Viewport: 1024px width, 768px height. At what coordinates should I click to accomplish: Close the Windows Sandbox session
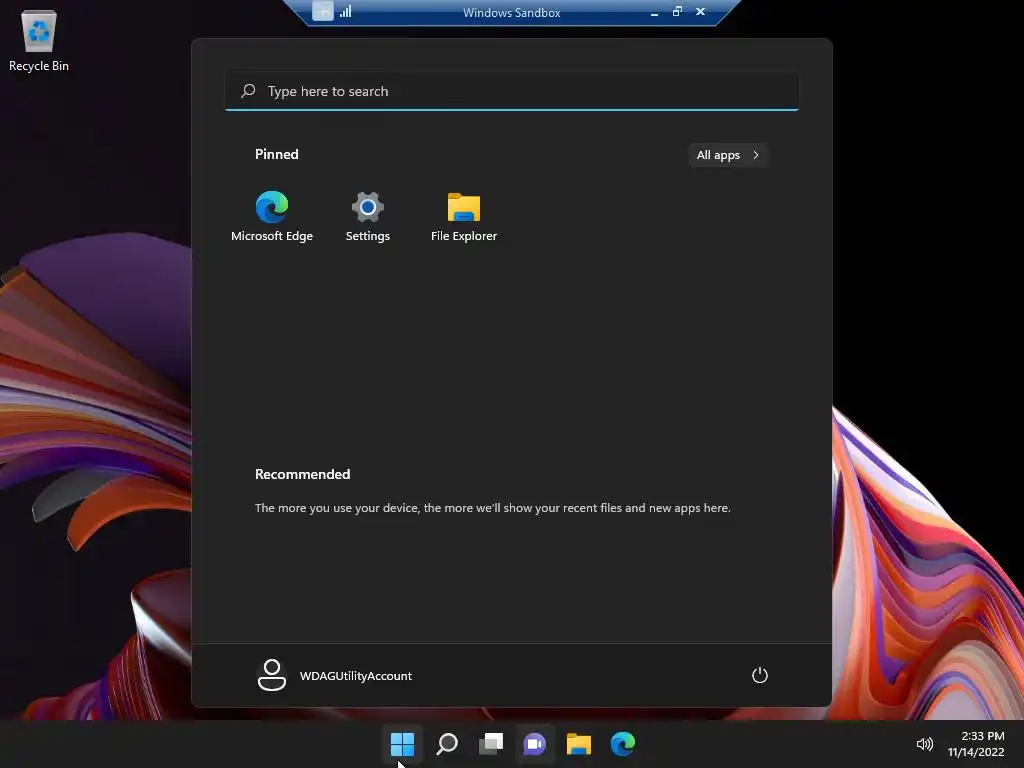pos(700,11)
